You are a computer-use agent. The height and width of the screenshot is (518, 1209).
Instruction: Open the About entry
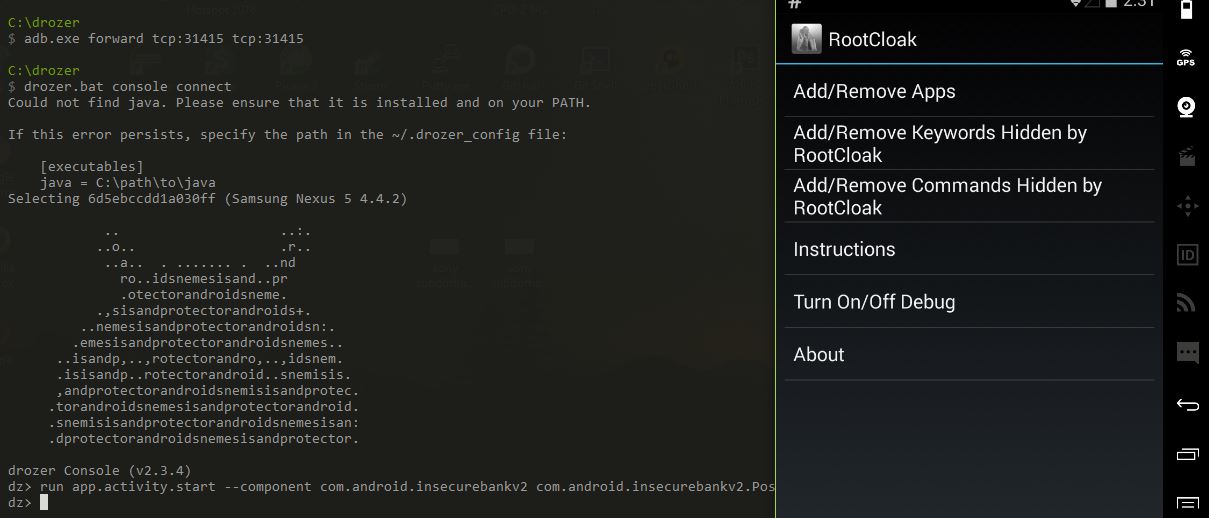[819, 355]
